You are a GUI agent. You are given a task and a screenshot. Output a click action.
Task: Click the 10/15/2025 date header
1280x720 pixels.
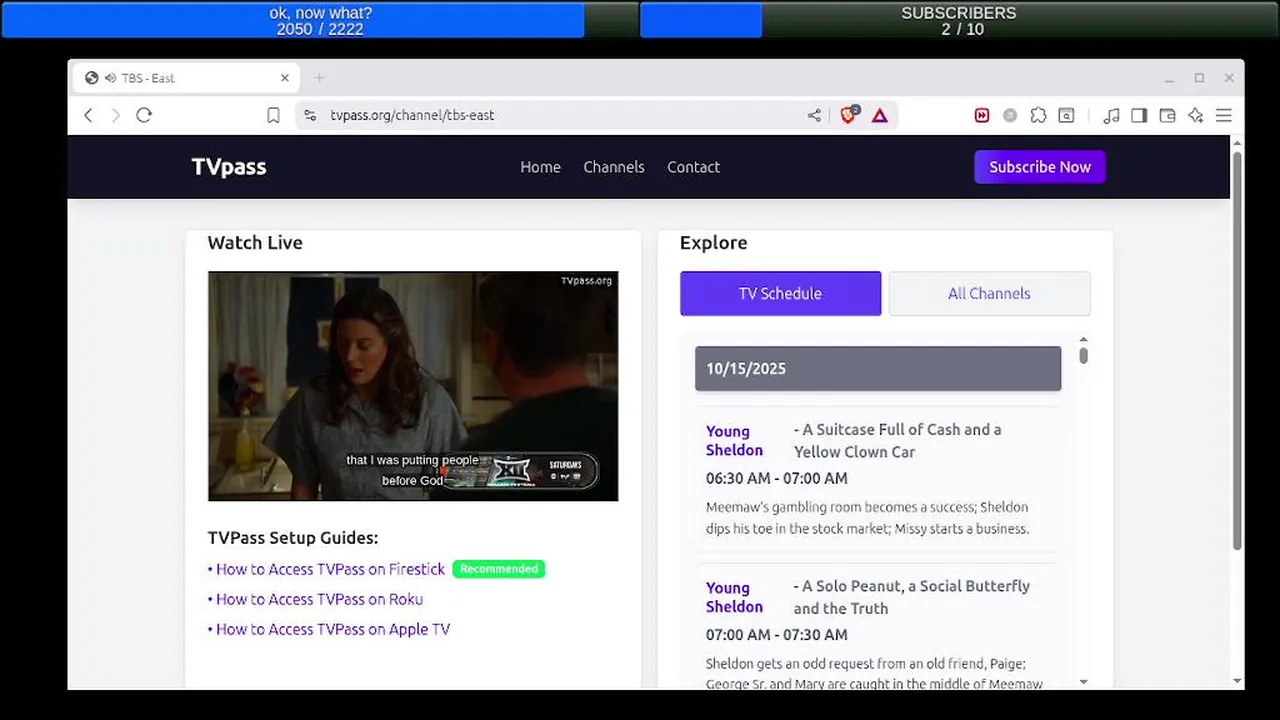[x=878, y=368]
